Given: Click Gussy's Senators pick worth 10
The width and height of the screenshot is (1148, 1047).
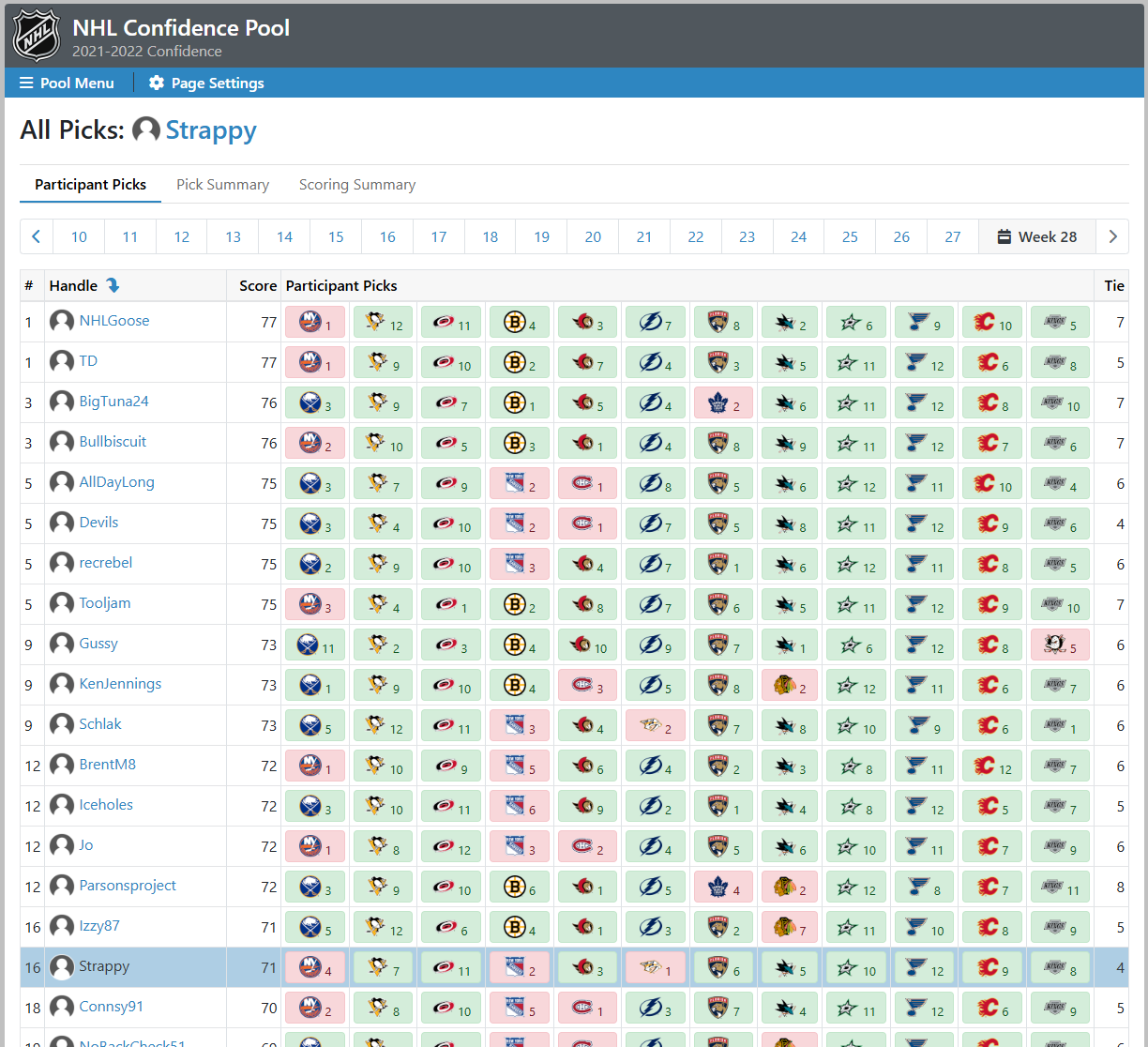Looking at the screenshot, I should (587, 645).
